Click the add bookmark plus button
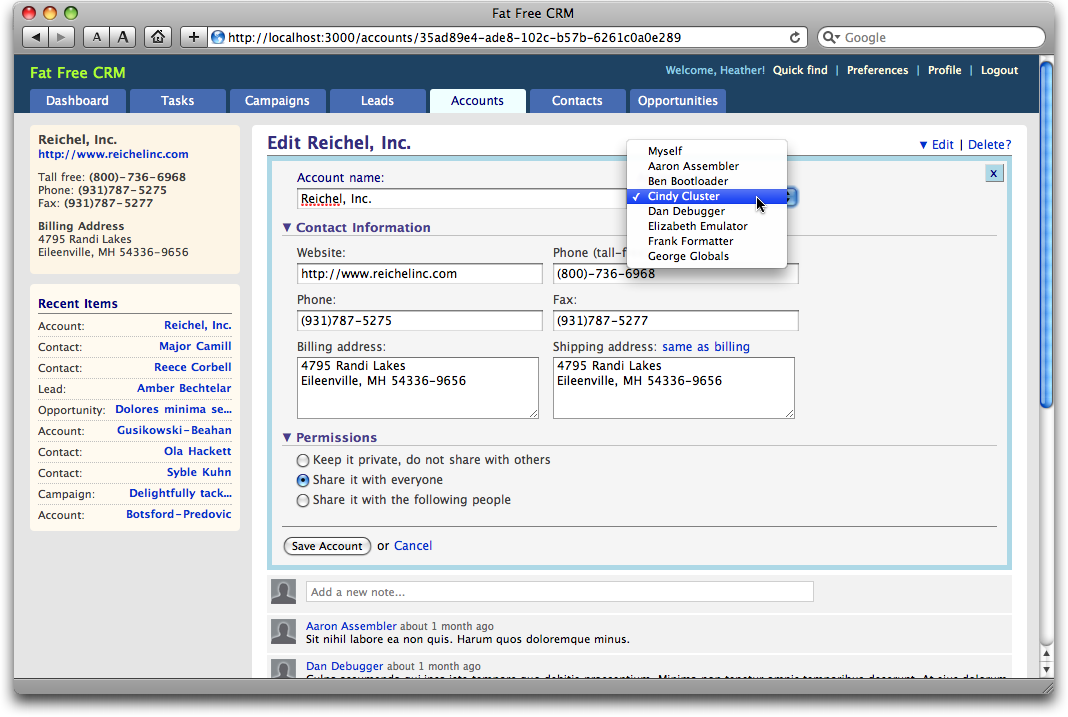Image resolution: width=1068 pixels, height=717 pixels. 193,38
